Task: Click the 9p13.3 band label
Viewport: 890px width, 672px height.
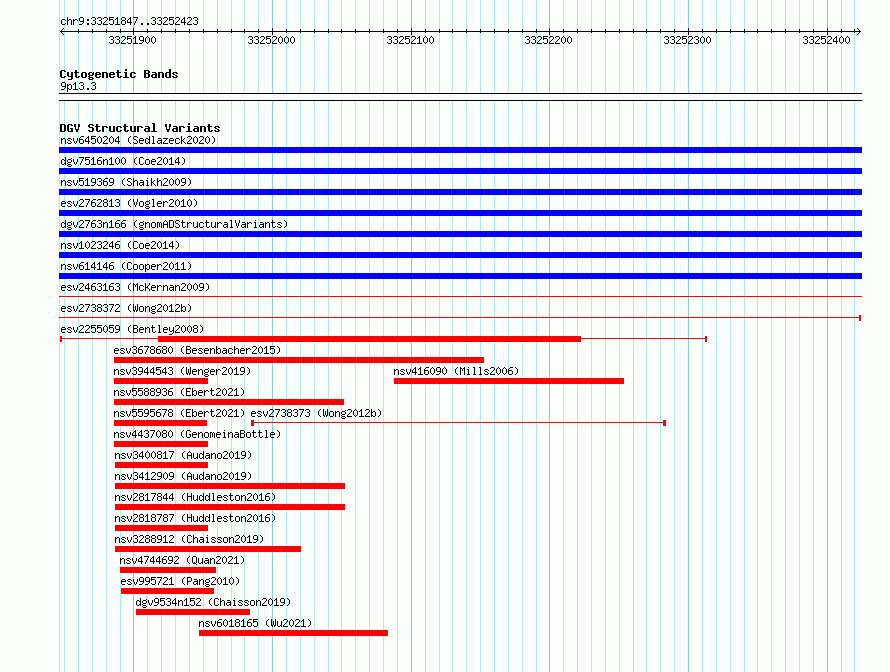Action: click(x=78, y=86)
